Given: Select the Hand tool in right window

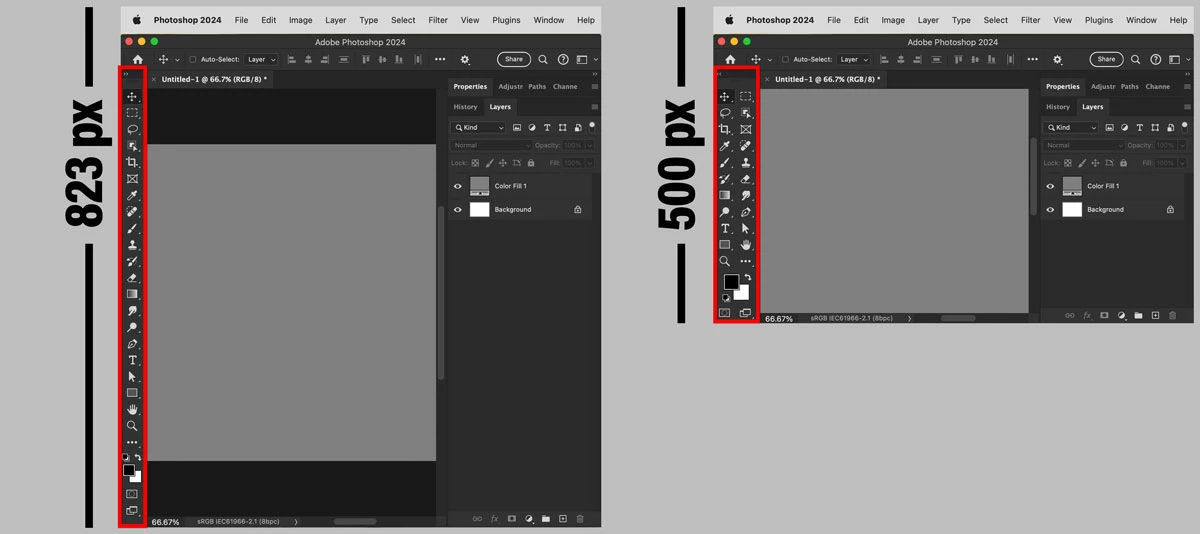Looking at the screenshot, I should click(x=746, y=245).
